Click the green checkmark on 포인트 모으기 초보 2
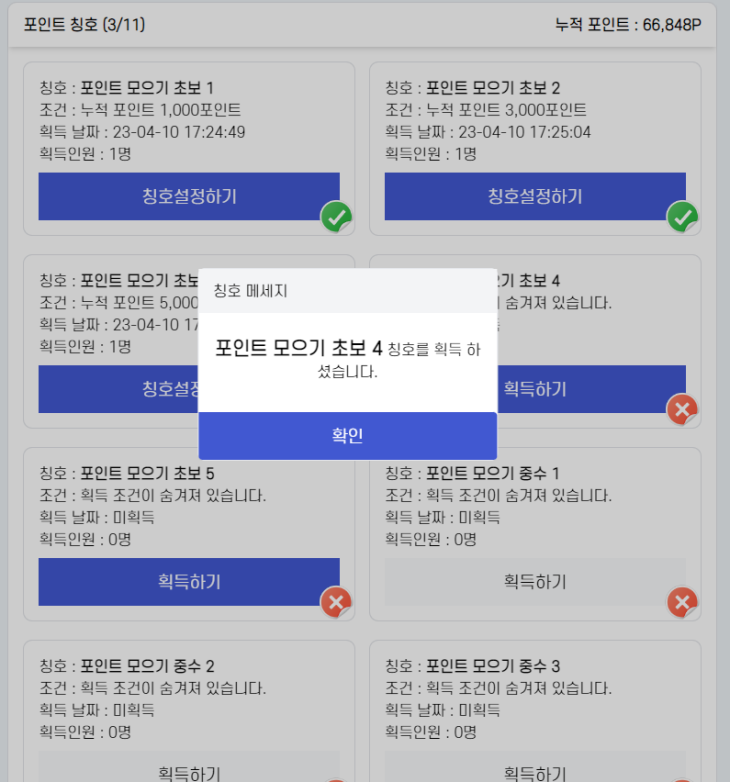 tap(682, 216)
